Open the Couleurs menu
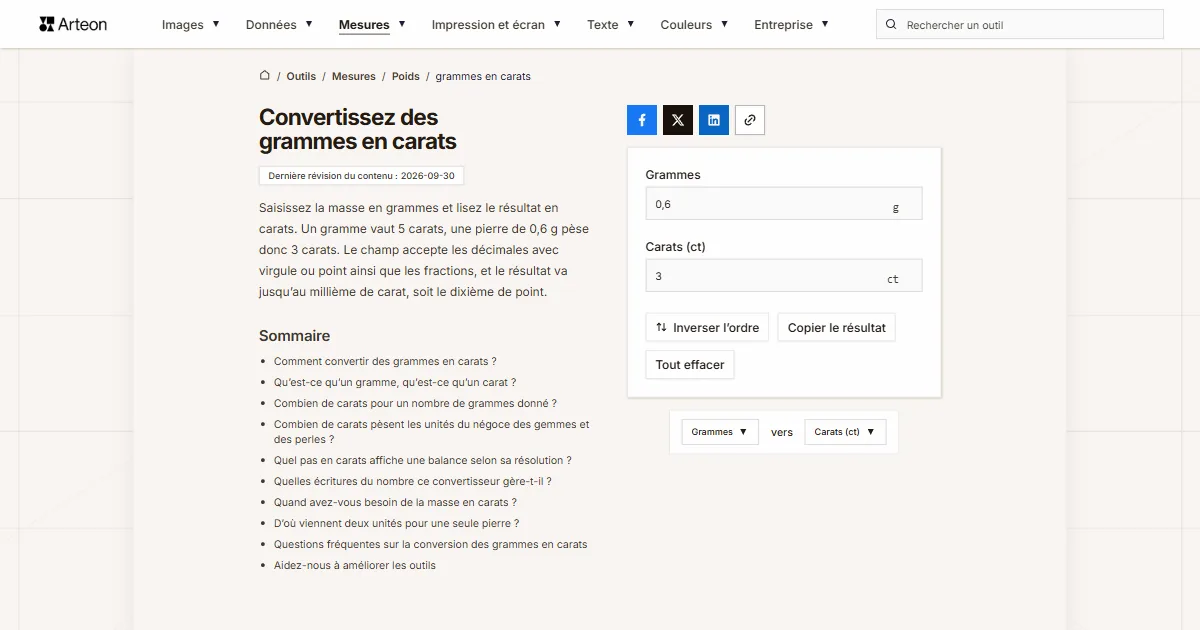The height and width of the screenshot is (630, 1200). click(694, 25)
